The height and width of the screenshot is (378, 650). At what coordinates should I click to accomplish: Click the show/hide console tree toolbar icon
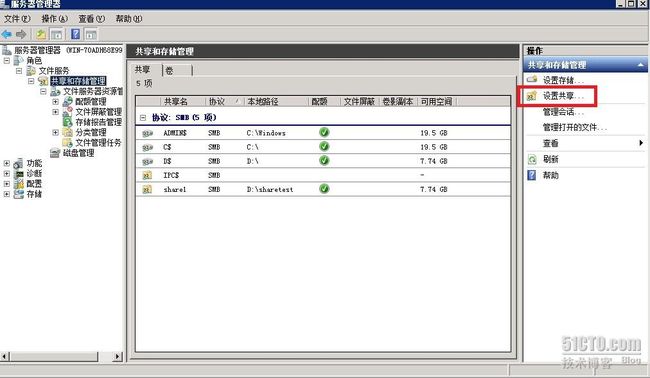(56, 34)
